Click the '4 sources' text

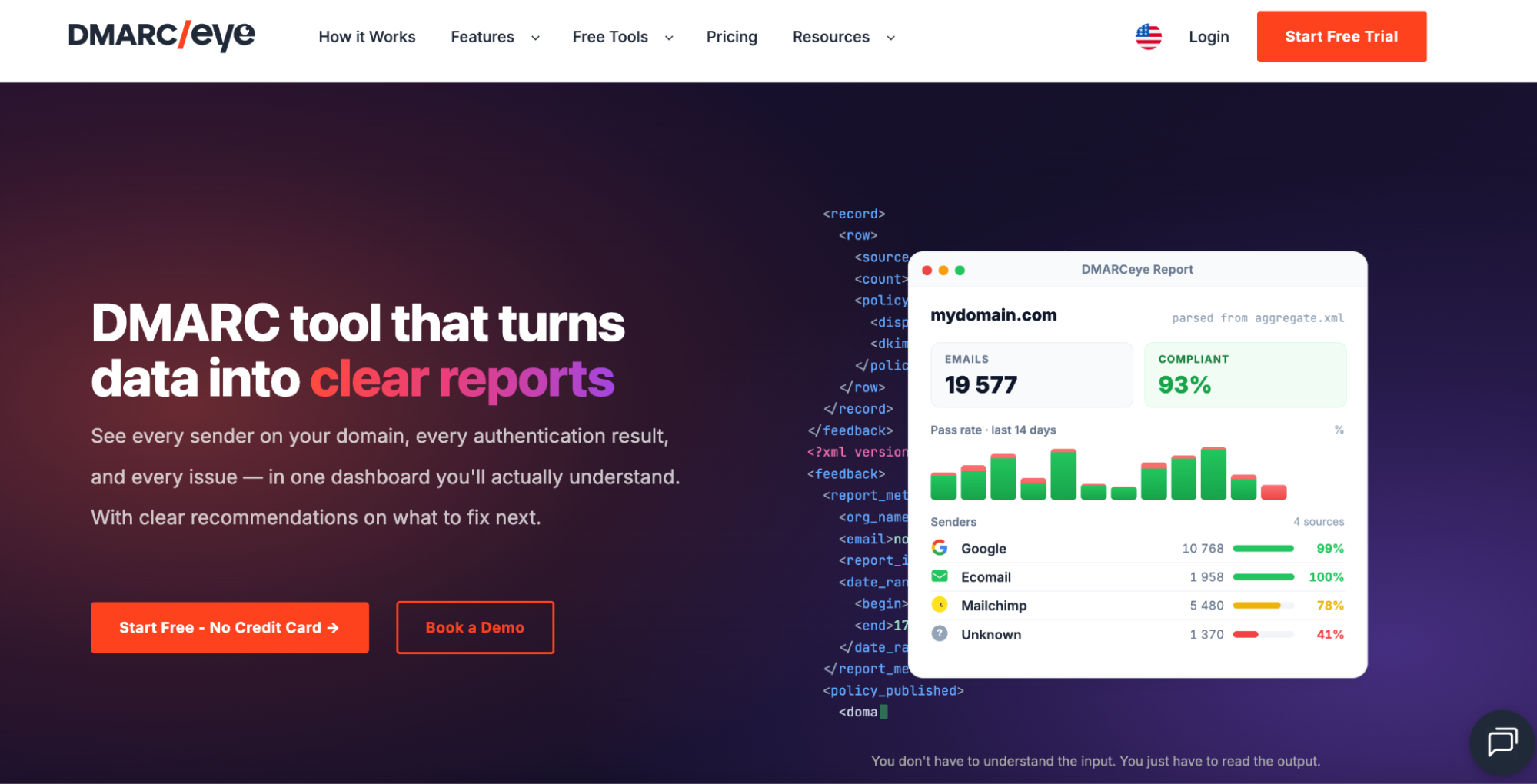[x=1319, y=521]
